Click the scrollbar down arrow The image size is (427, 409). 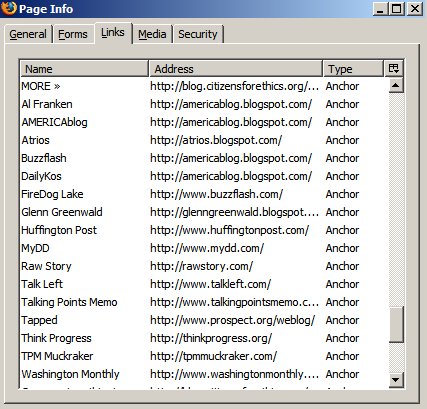(396, 379)
